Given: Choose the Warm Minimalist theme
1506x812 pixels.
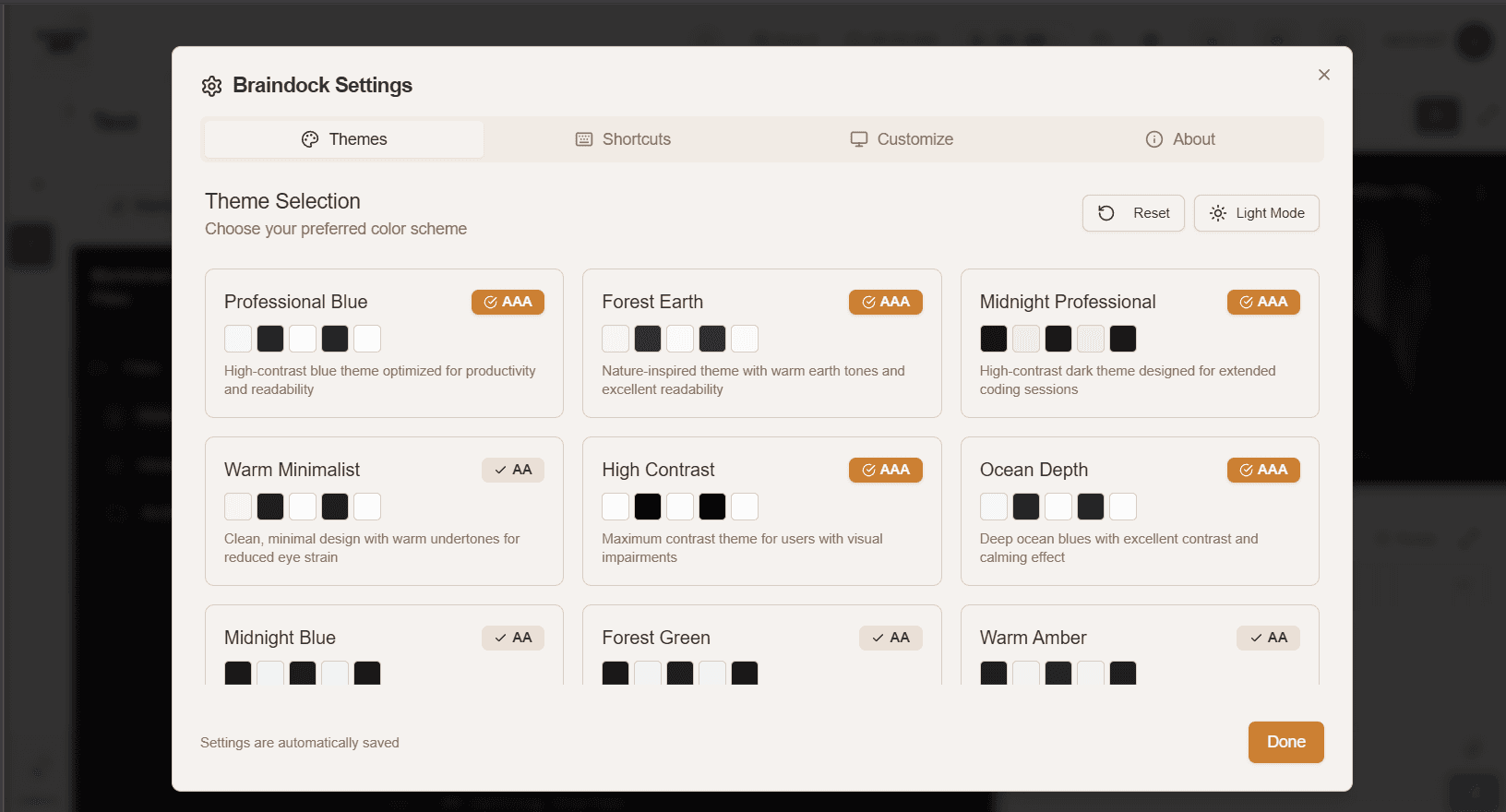Looking at the screenshot, I should pos(384,511).
